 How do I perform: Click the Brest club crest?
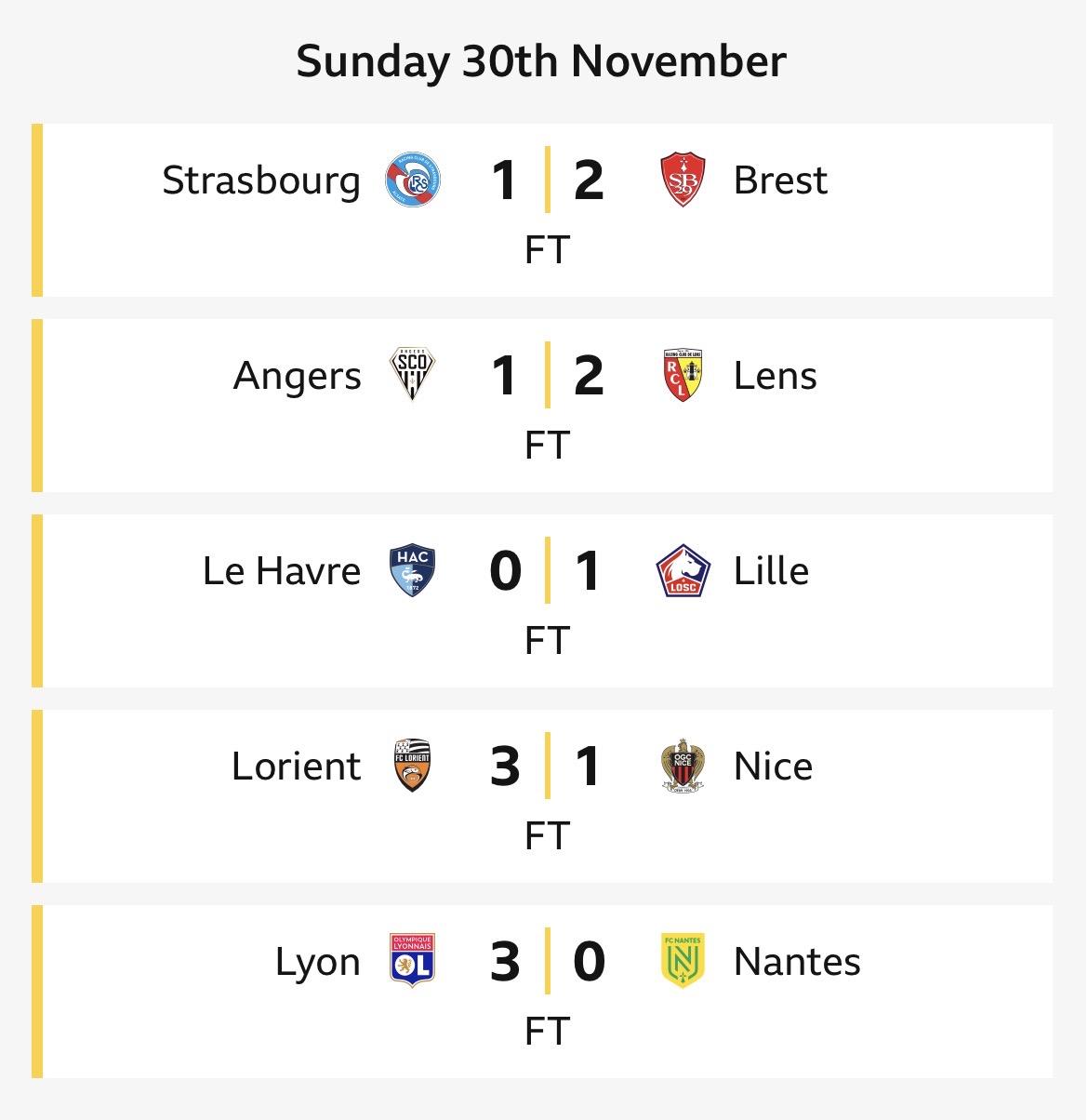[x=683, y=180]
